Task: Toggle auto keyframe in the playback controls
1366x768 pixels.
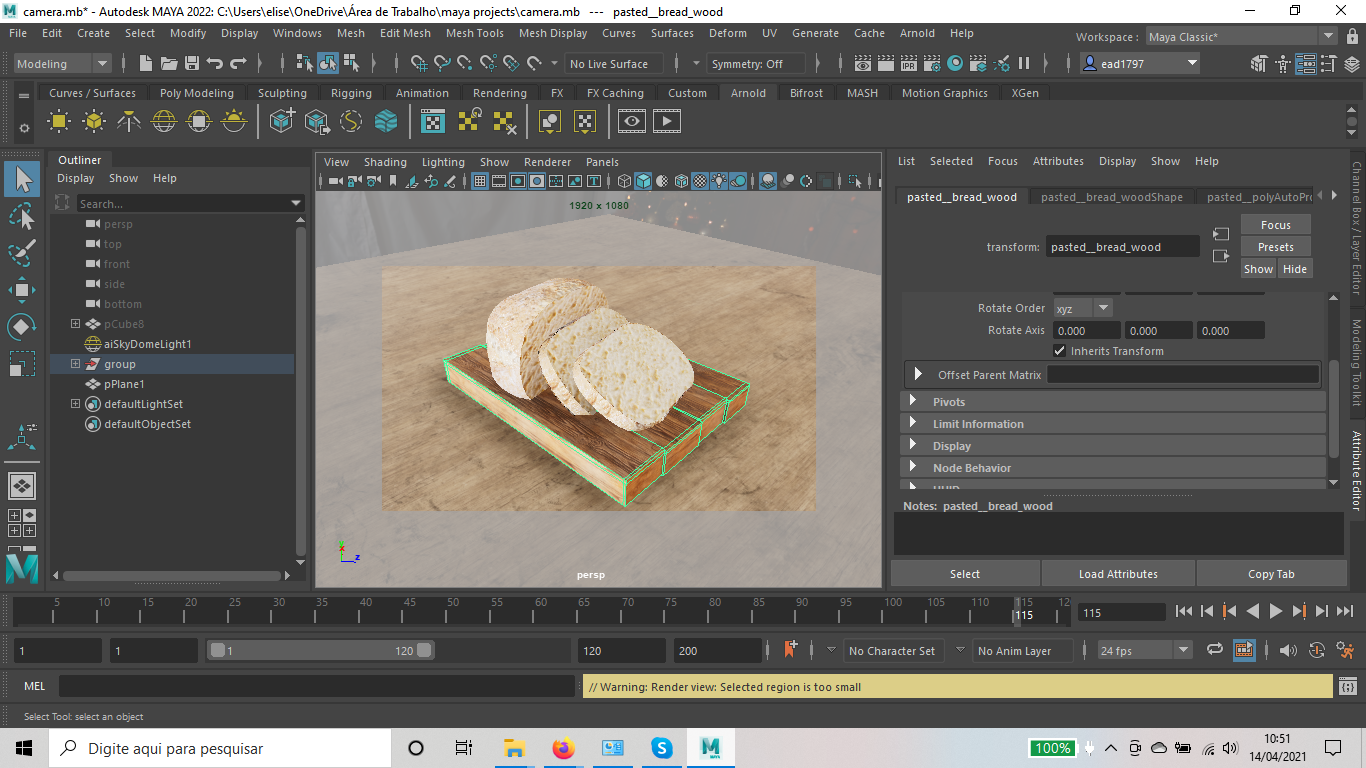Action: (x=1317, y=649)
